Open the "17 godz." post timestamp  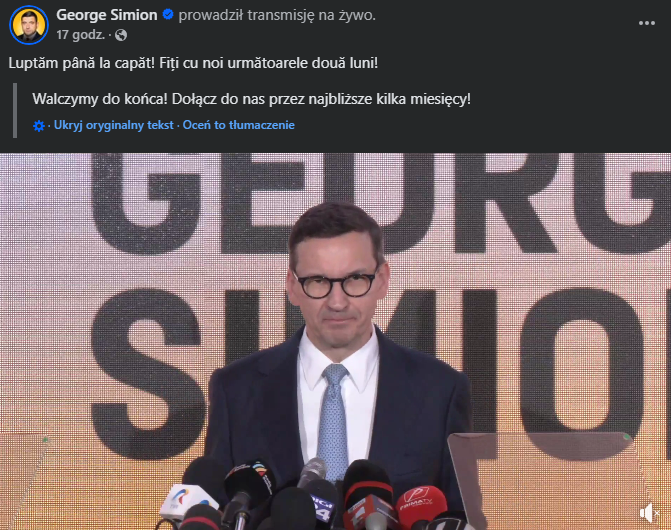pos(80,35)
